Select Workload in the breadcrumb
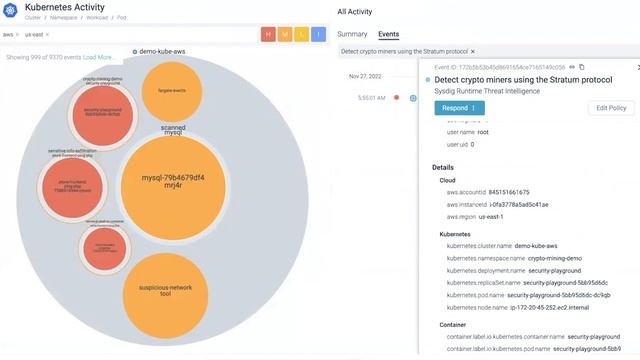Screen dimensions: 640x360 click(x=97, y=18)
